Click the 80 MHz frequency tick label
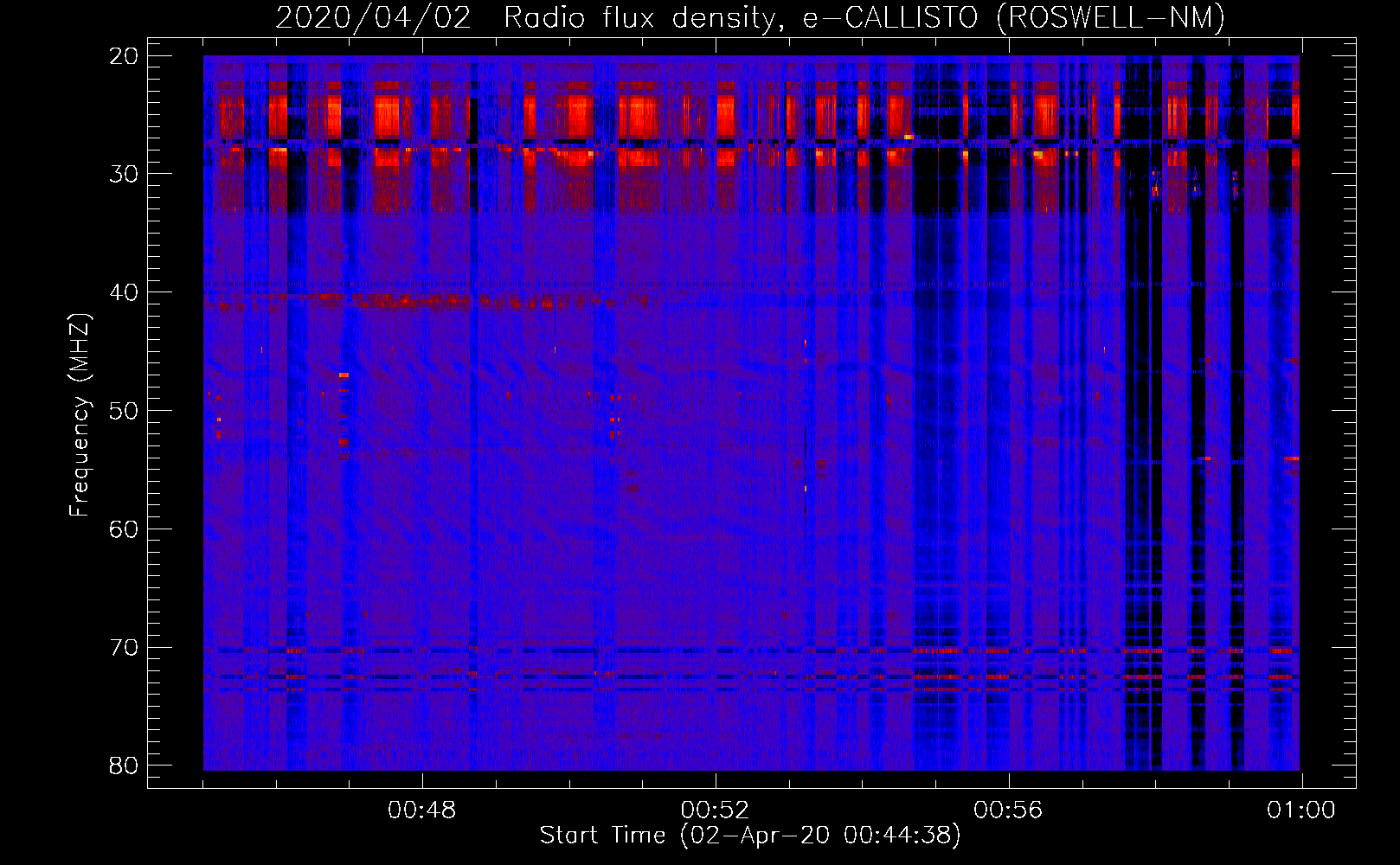The width and height of the screenshot is (1400, 865). [x=125, y=766]
